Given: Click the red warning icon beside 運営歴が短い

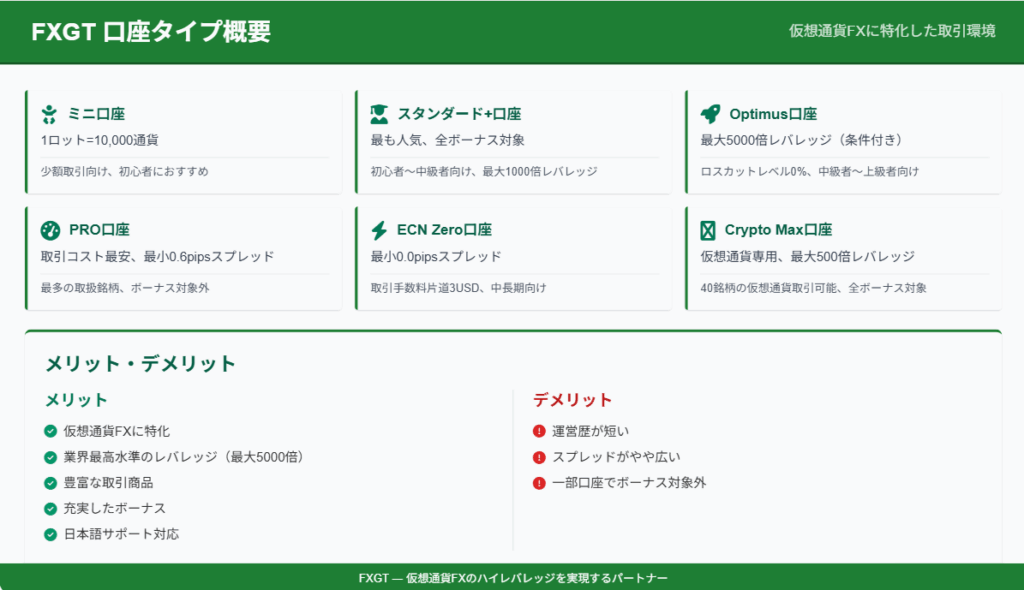Looking at the screenshot, I should (539, 431).
